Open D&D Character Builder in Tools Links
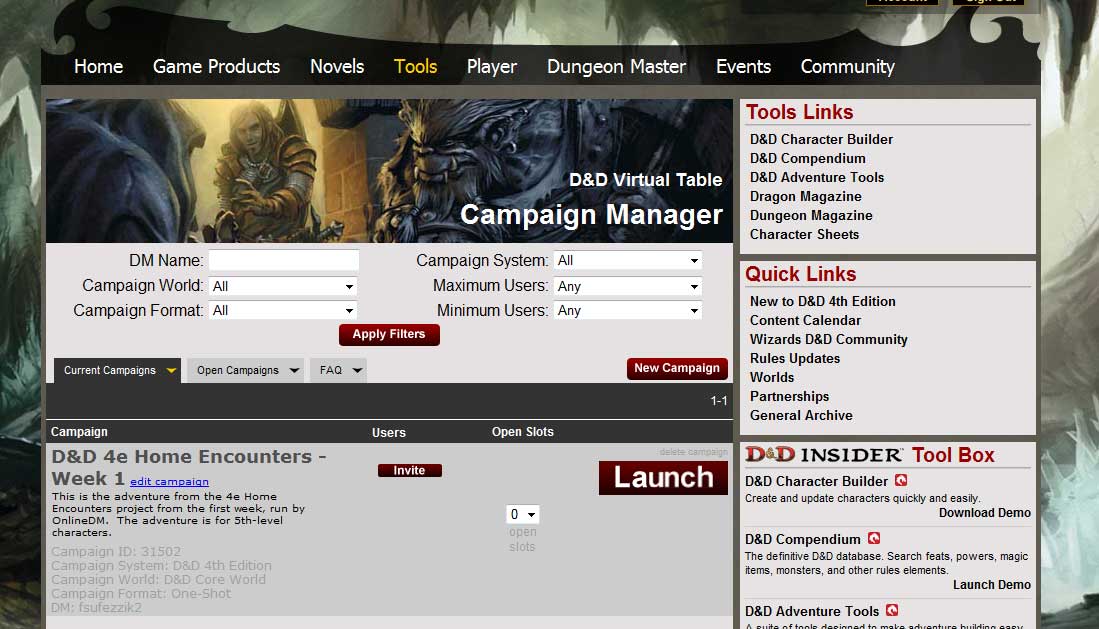This screenshot has width=1099, height=629. point(821,139)
